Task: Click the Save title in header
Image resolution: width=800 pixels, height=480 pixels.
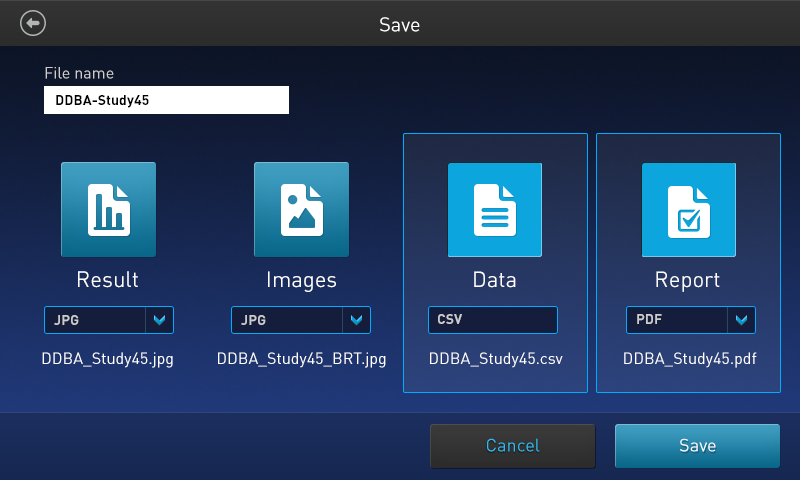Action: 399,25
